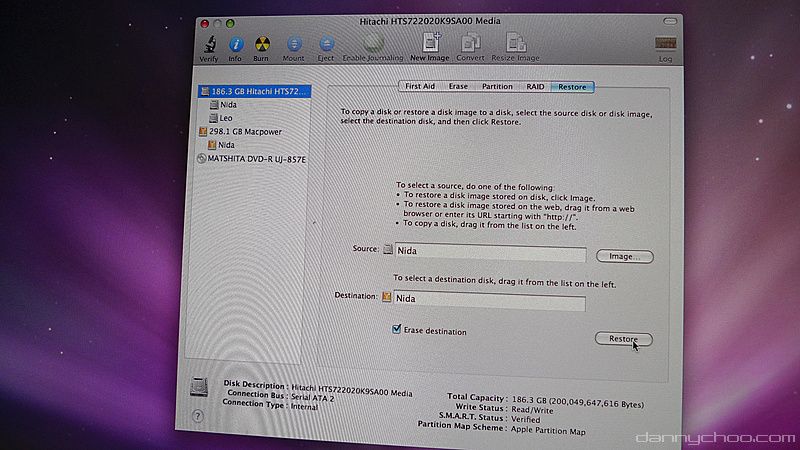Select 186.3 GB Hitachi disk in sidebar
The width and height of the screenshot is (800, 450).
click(x=254, y=91)
